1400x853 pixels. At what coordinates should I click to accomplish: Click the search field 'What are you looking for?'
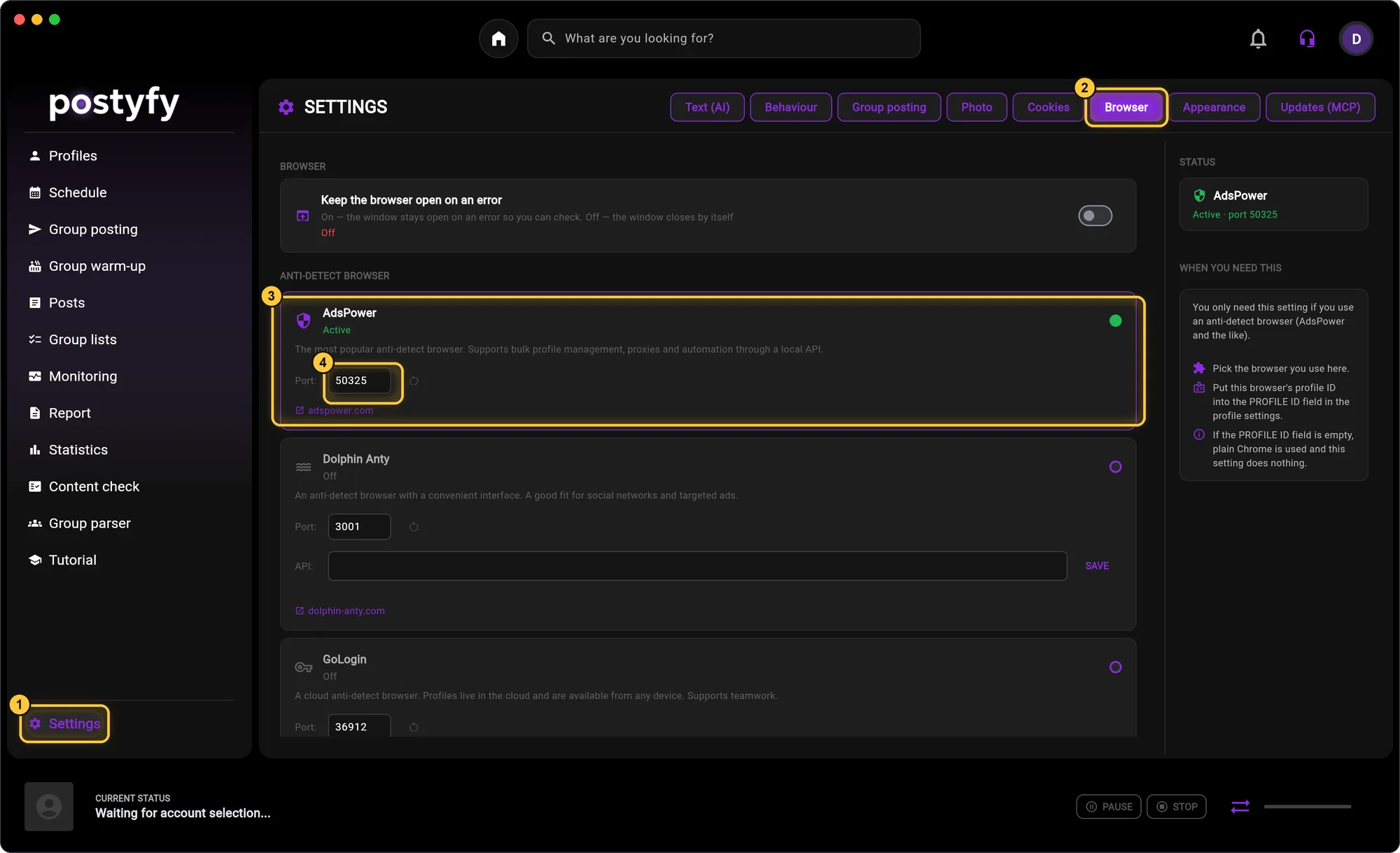click(724, 38)
